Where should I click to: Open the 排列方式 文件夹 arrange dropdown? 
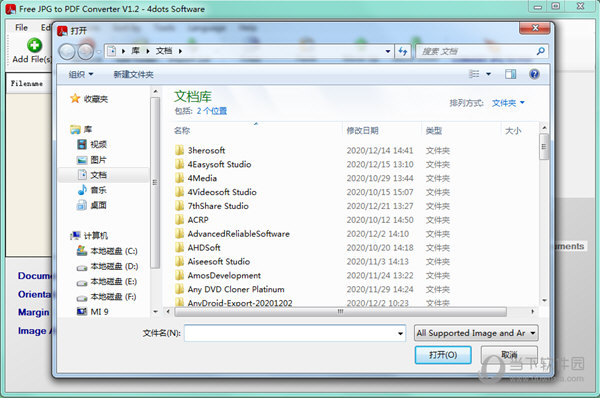click(508, 103)
